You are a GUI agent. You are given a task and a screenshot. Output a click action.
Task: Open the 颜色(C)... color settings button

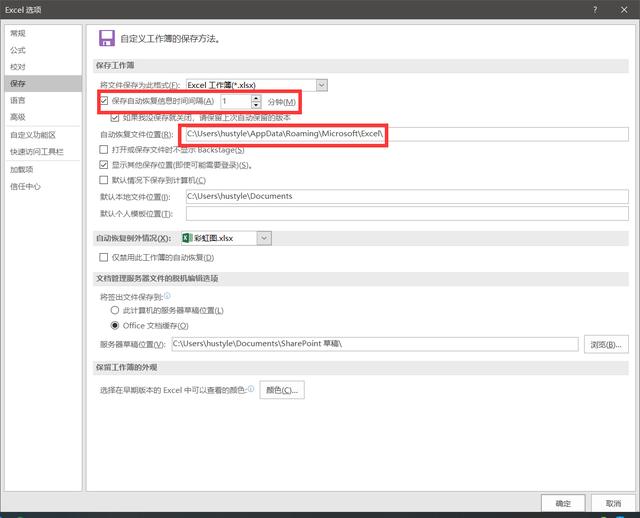click(282, 390)
